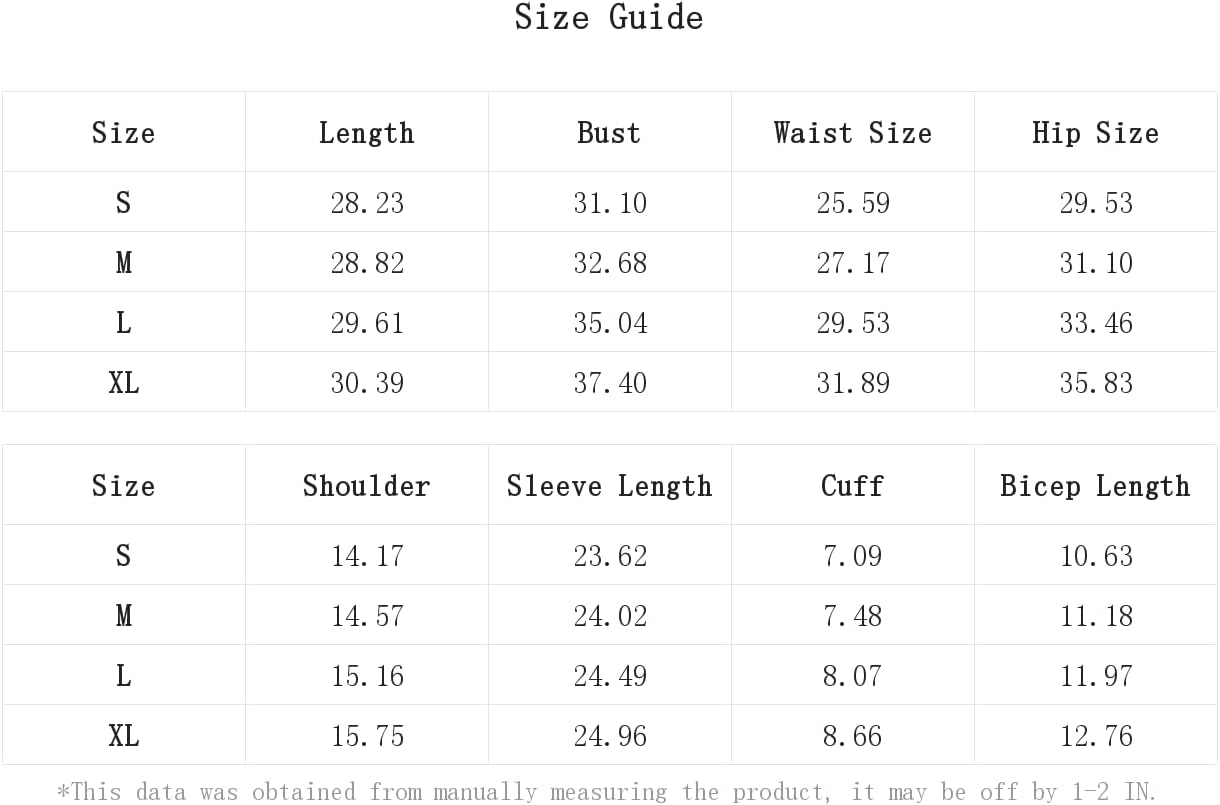Click the XL hip size value 35.83

[x=1096, y=383]
